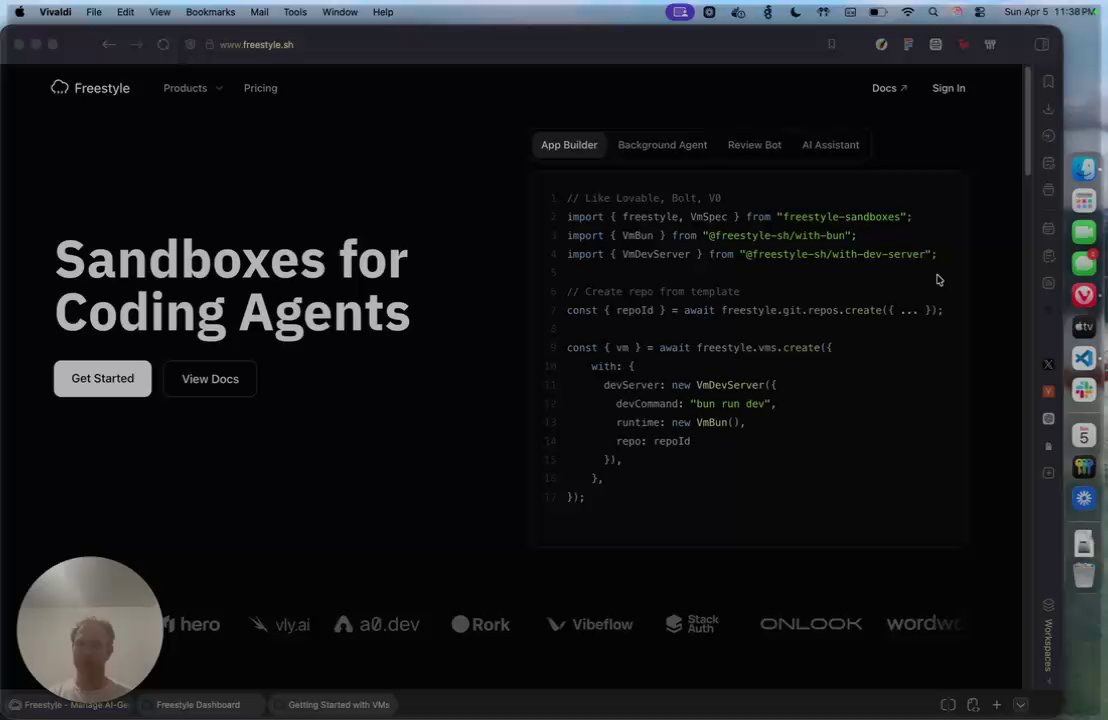
Task: Click the Vibeflow logo
Action: point(590,624)
